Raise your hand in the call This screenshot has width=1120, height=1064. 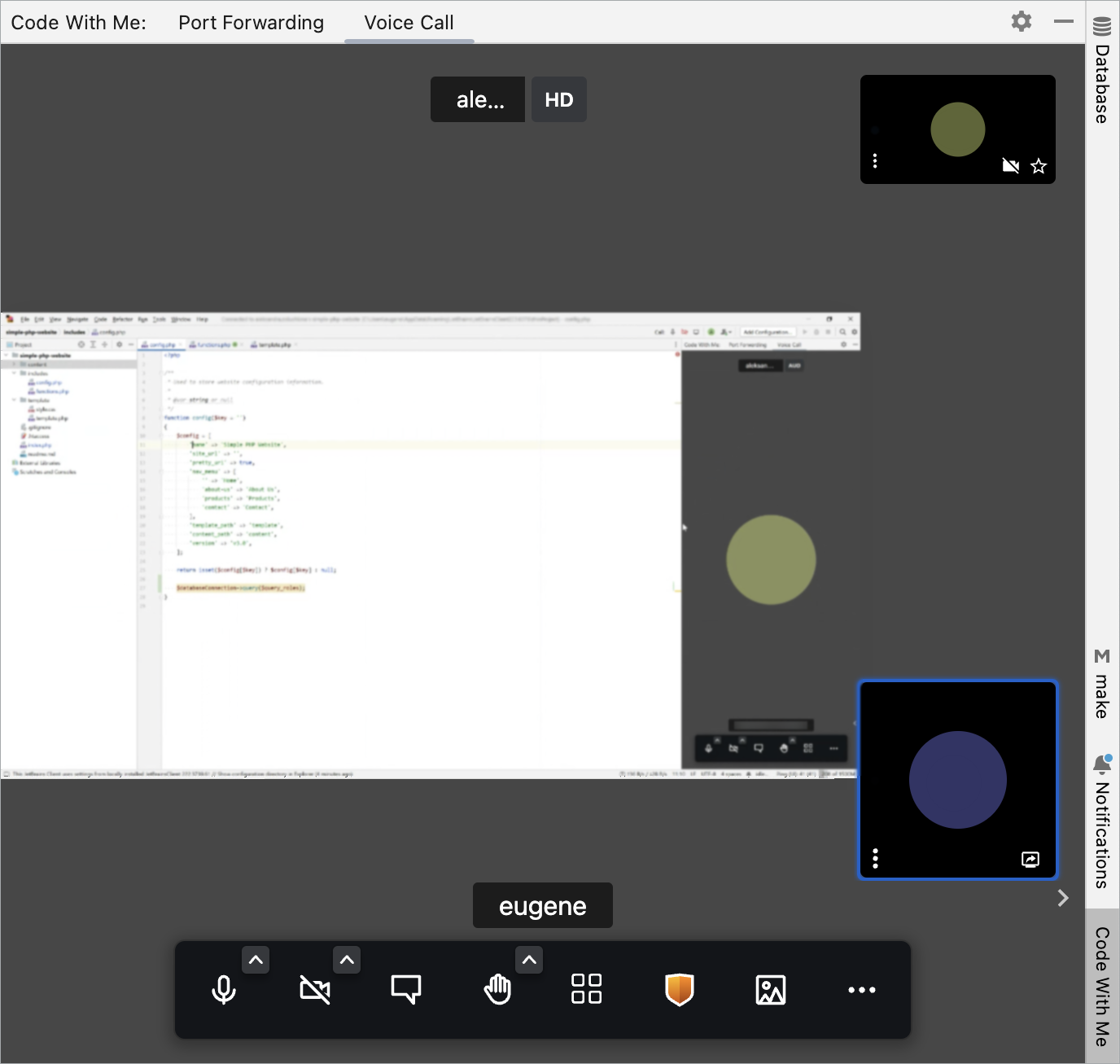coord(497,989)
